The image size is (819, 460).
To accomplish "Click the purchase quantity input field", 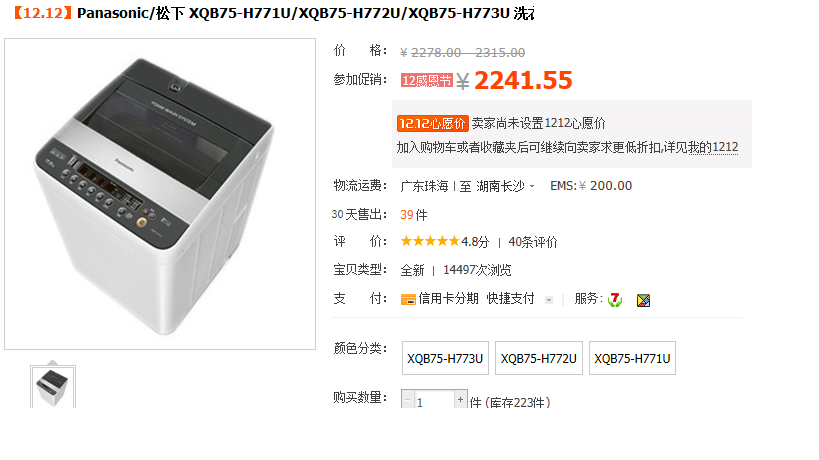I will click(434, 399).
